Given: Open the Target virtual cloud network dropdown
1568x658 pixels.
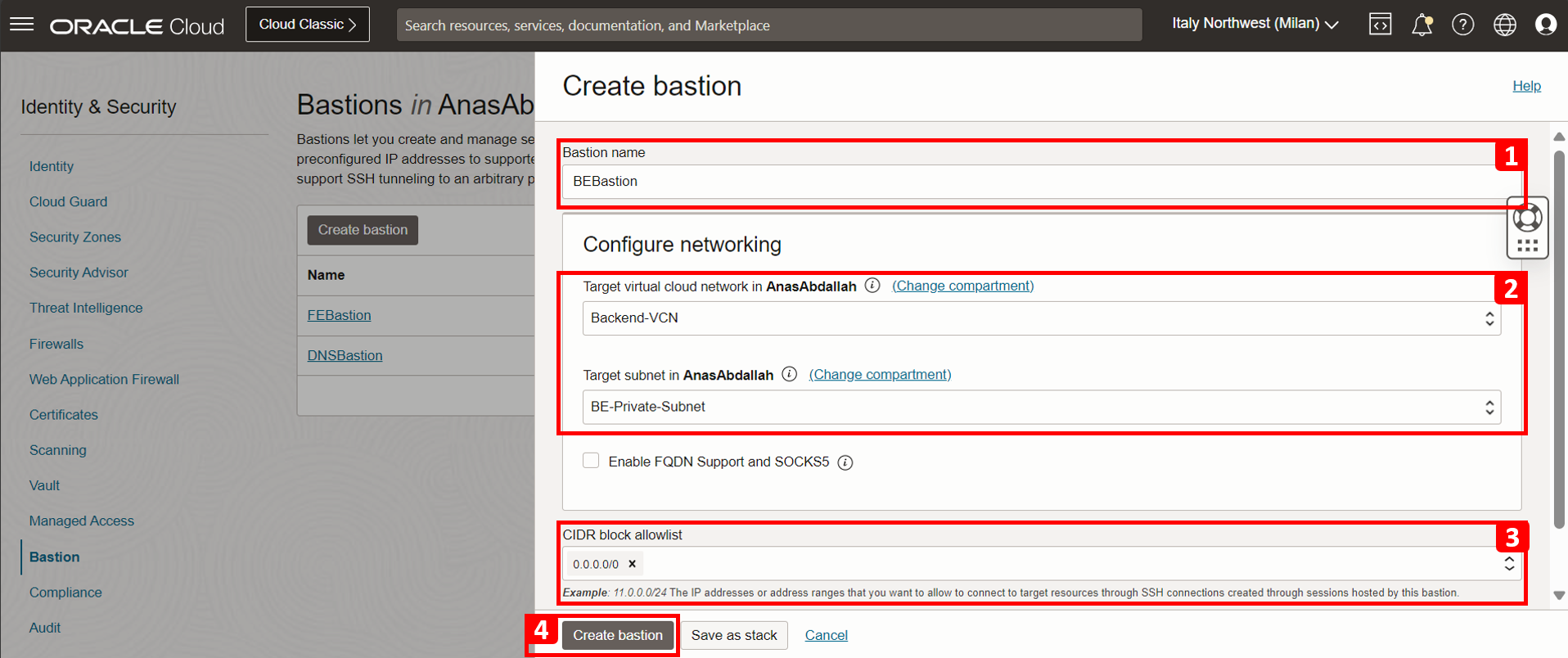Looking at the screenshot, I should 1041,318.
